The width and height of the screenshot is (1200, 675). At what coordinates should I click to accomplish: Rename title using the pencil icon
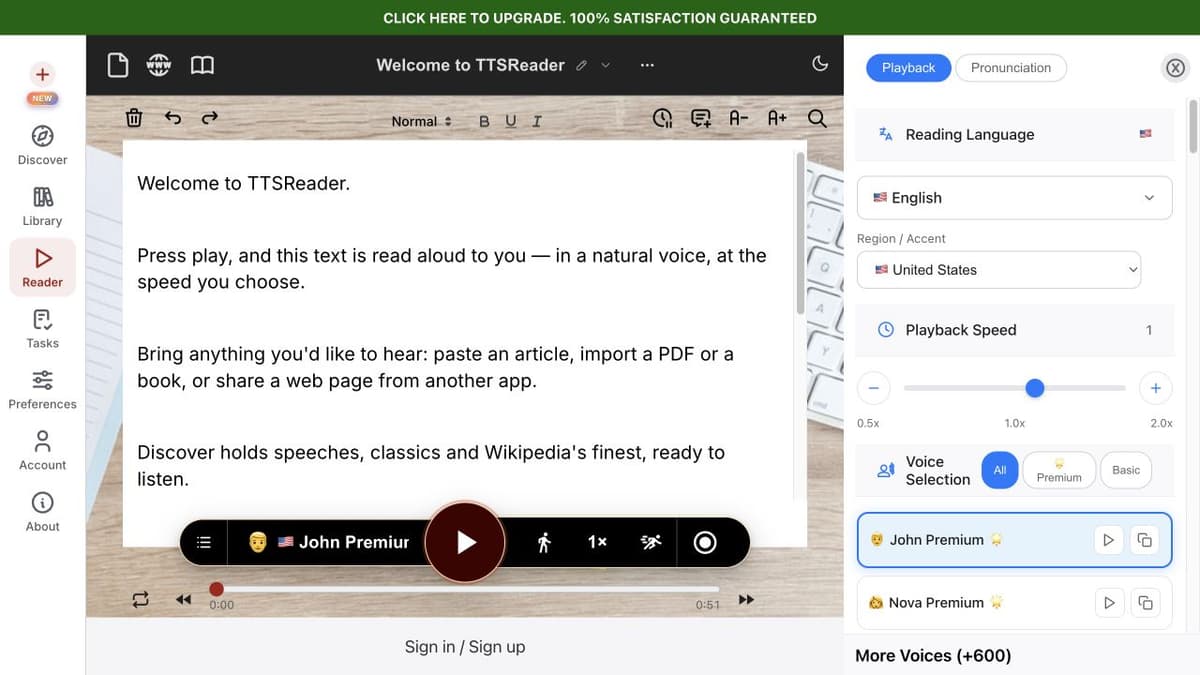(x=582, y=65)
